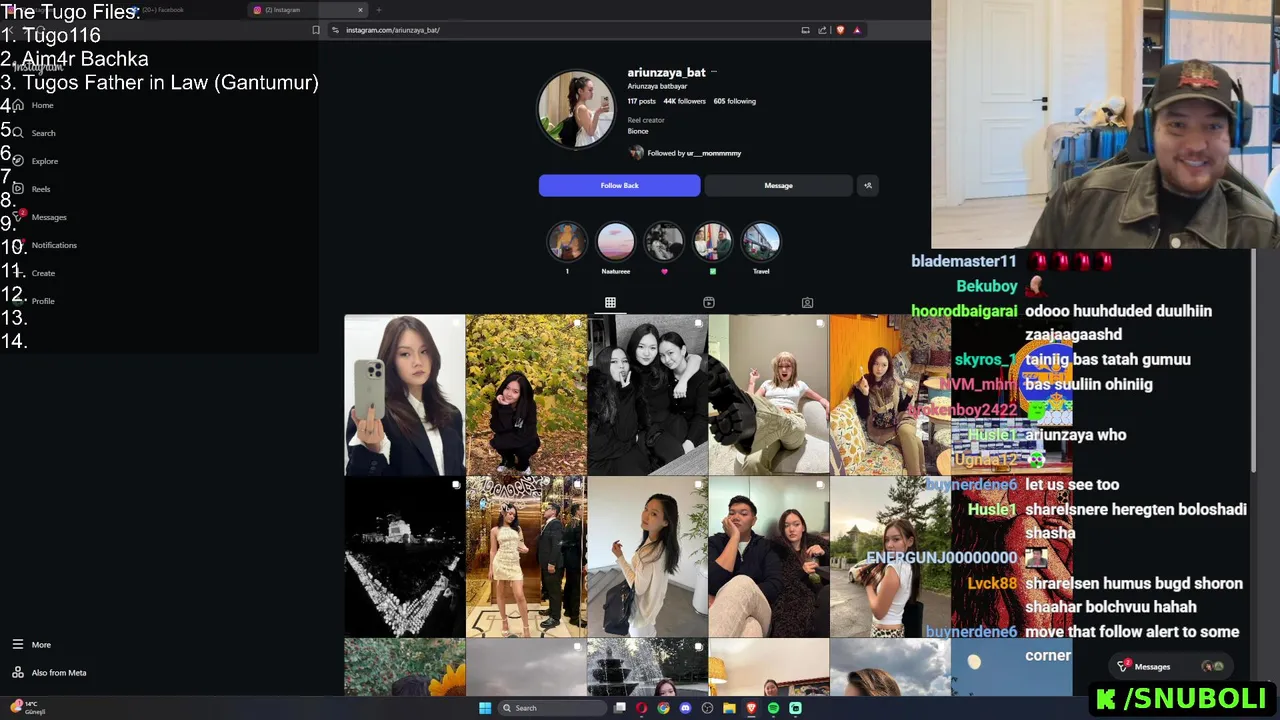Viewport: 1280px width, 720px height.
Task: Click the share page icon in address bar
Action: [x=822, y=30]
